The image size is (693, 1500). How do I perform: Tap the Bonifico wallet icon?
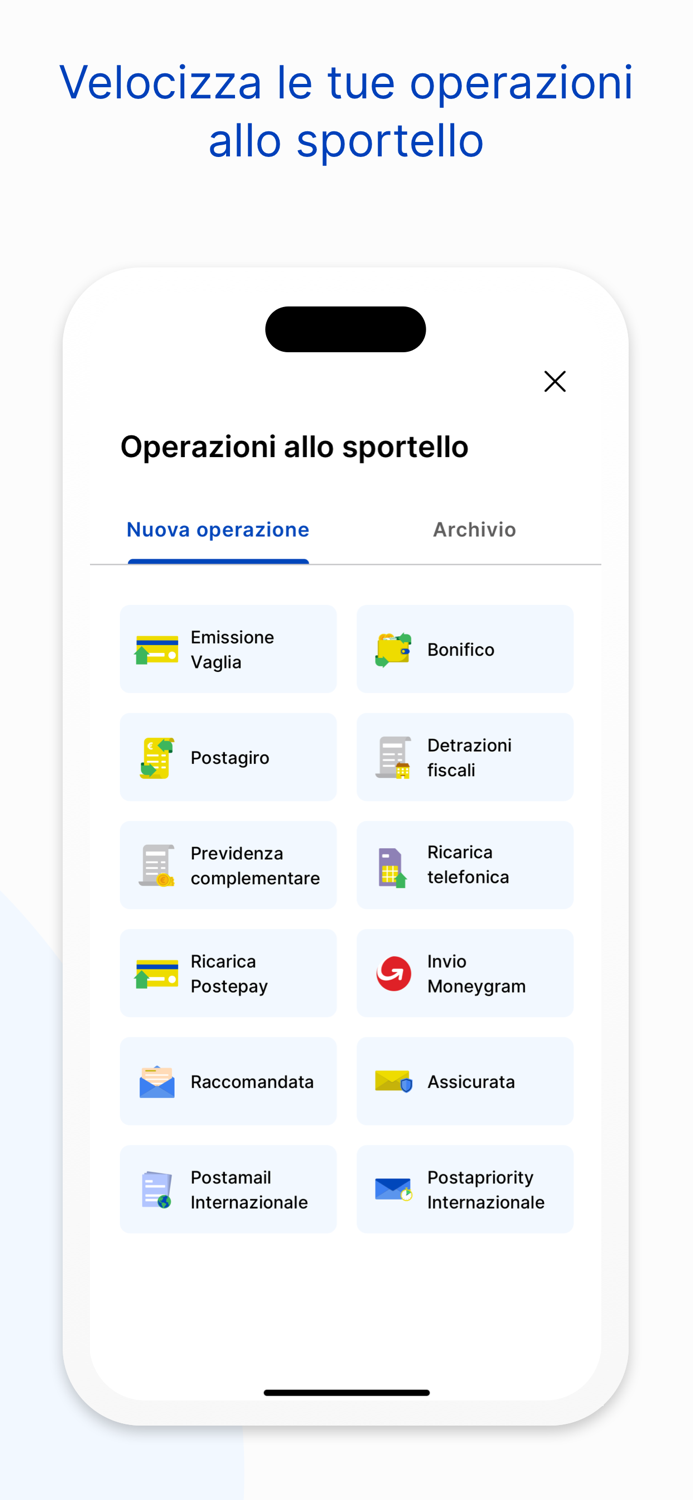click(391, 649)
